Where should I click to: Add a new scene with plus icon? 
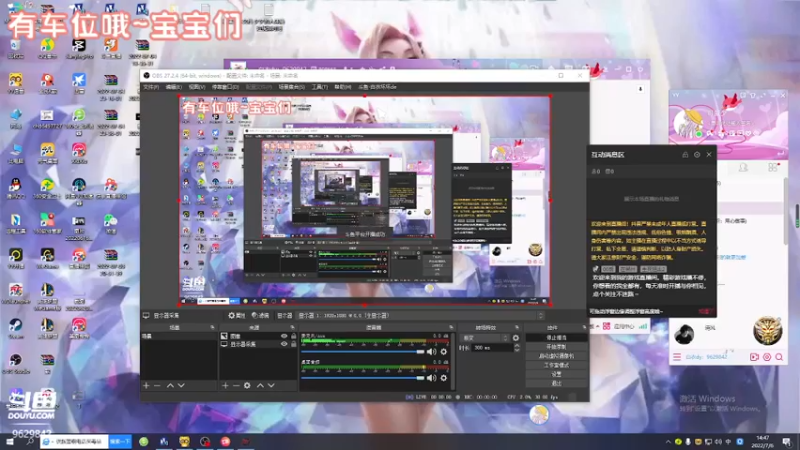146,386
